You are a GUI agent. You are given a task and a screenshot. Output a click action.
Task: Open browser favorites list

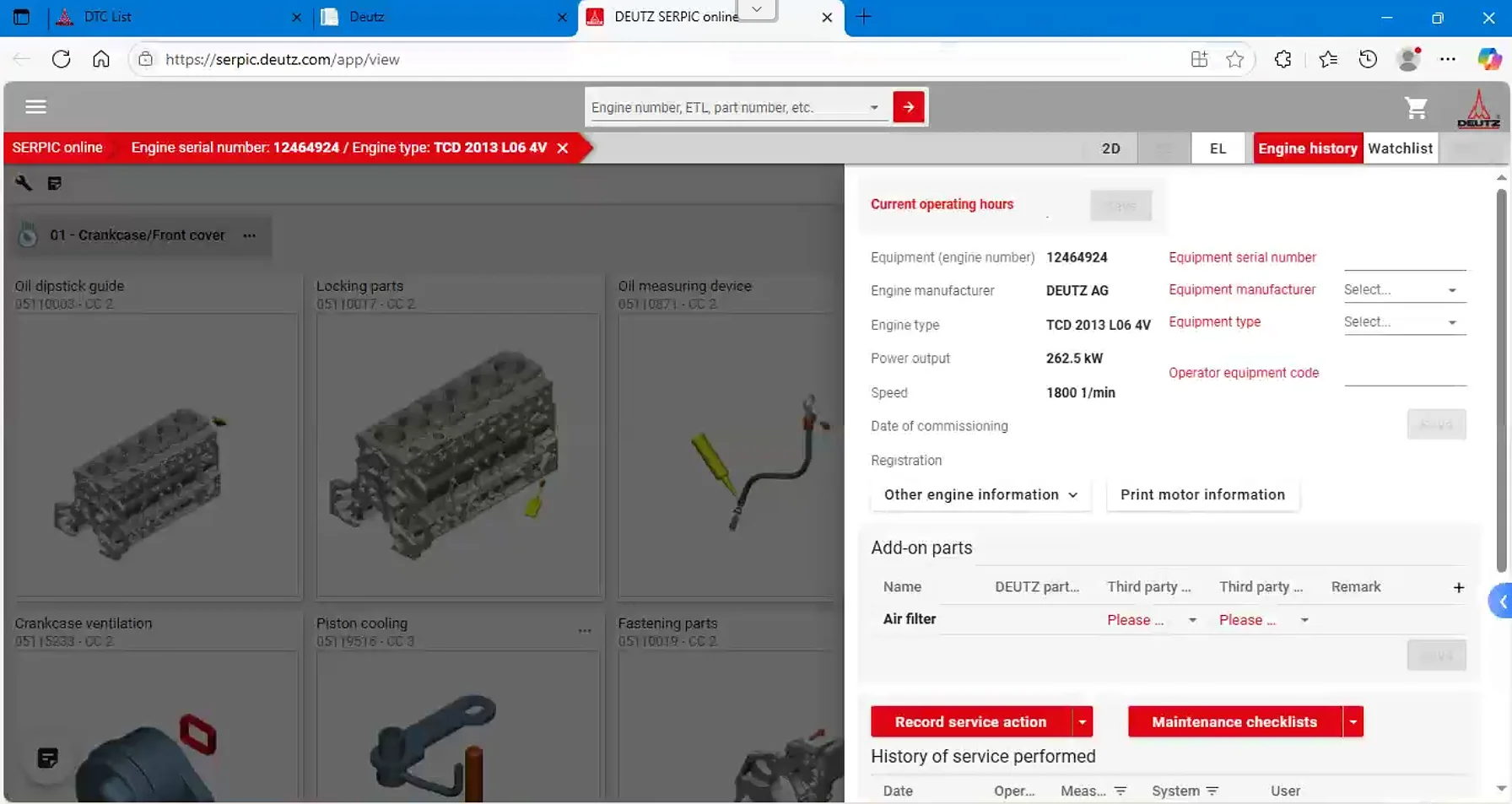click(x=1327, y=59)
